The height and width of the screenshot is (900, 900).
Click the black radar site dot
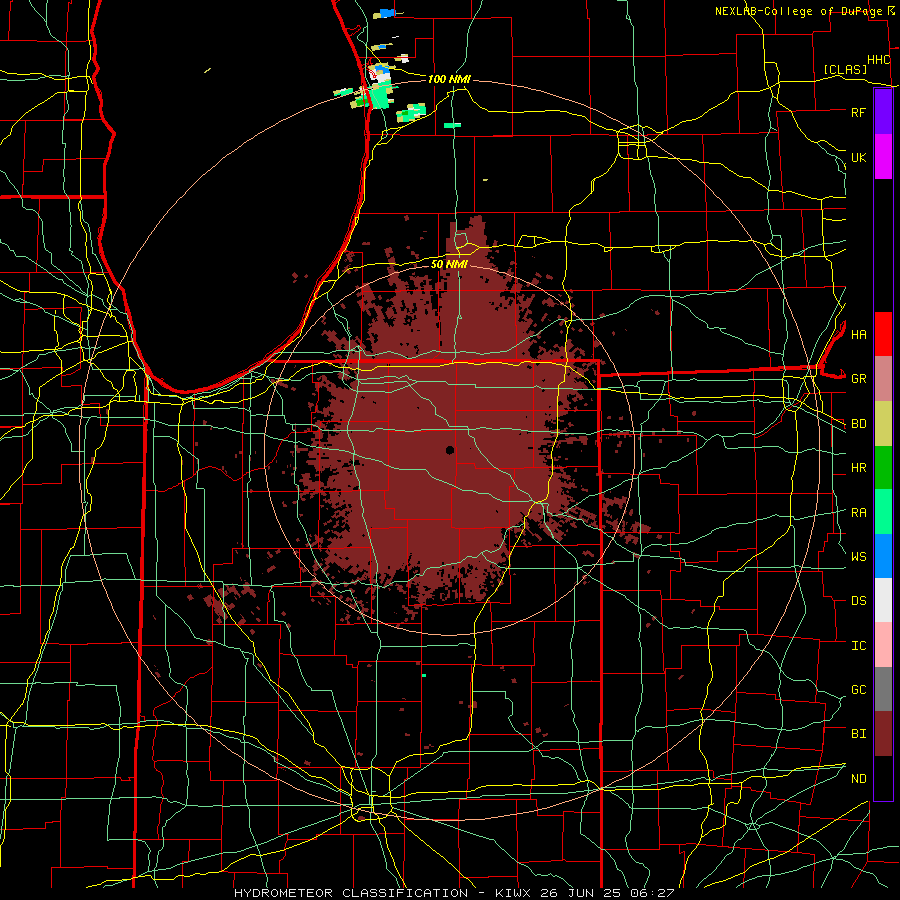[x=450, y=450]
